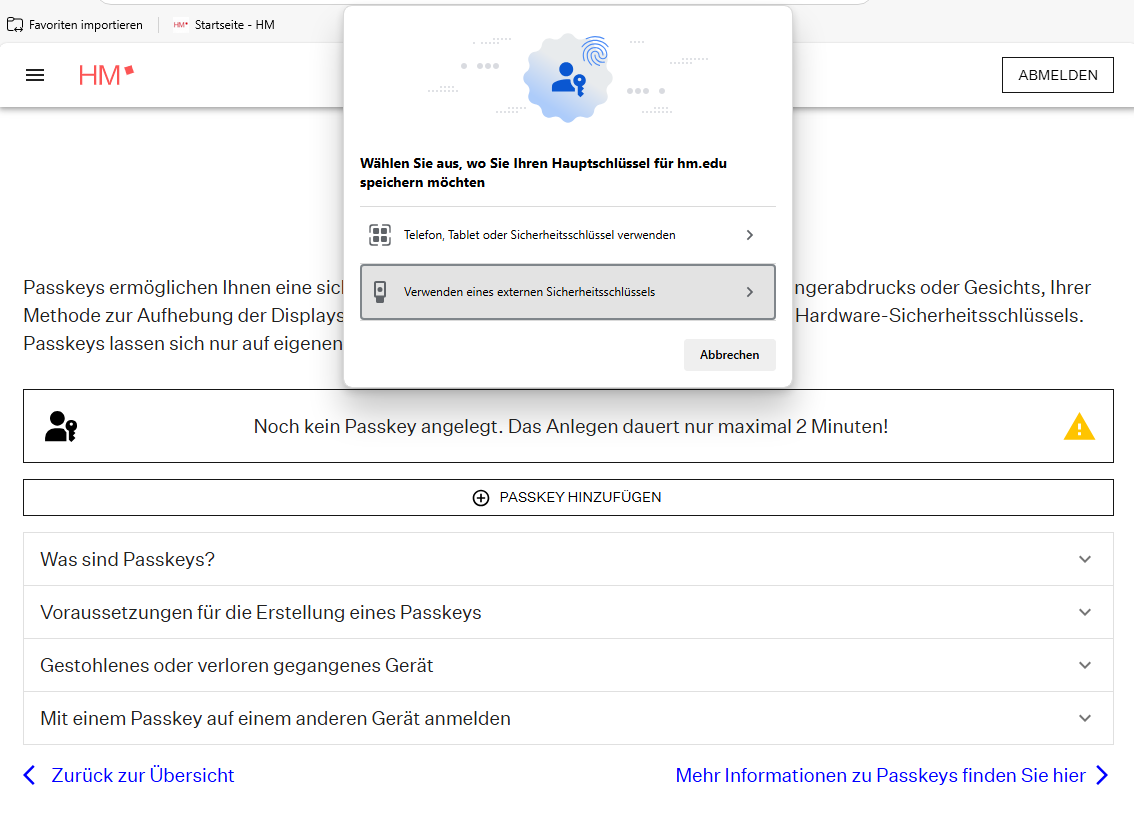Screen dimensions: 1134x816
Task: Expand 'Gestohlenes oder verloren gegangenes Gerät' chevron
Action: 1085,665
